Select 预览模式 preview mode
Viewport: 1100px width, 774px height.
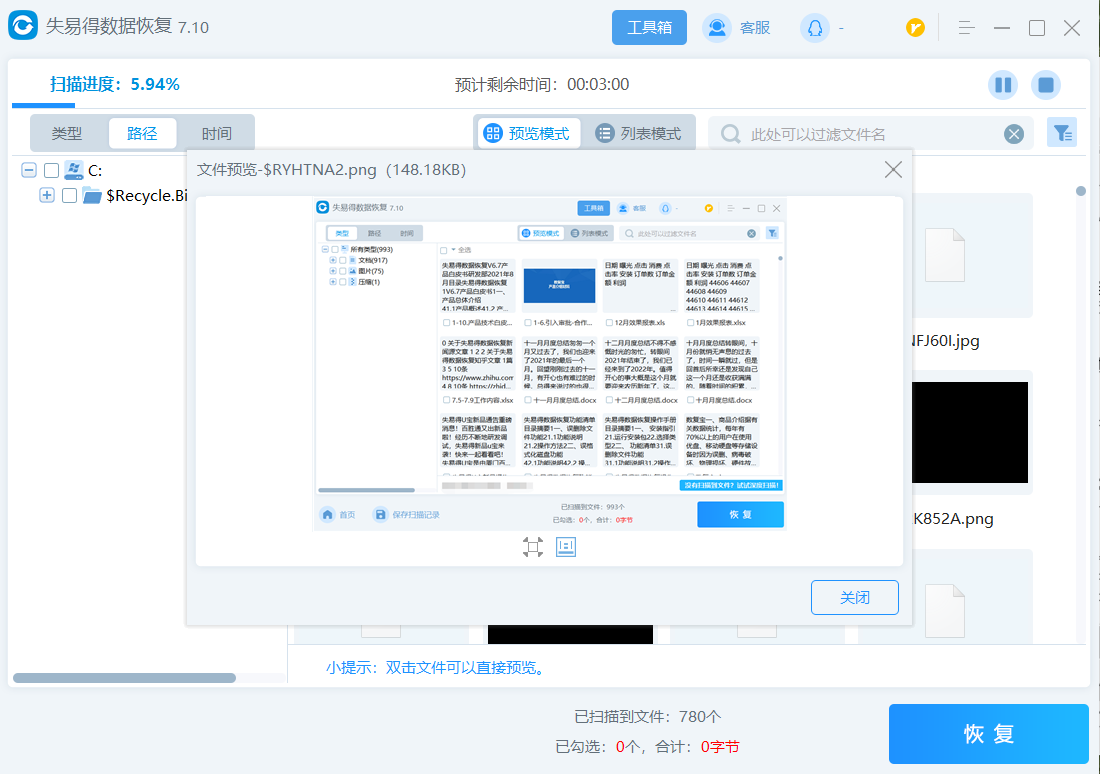(x=529, y=133)
